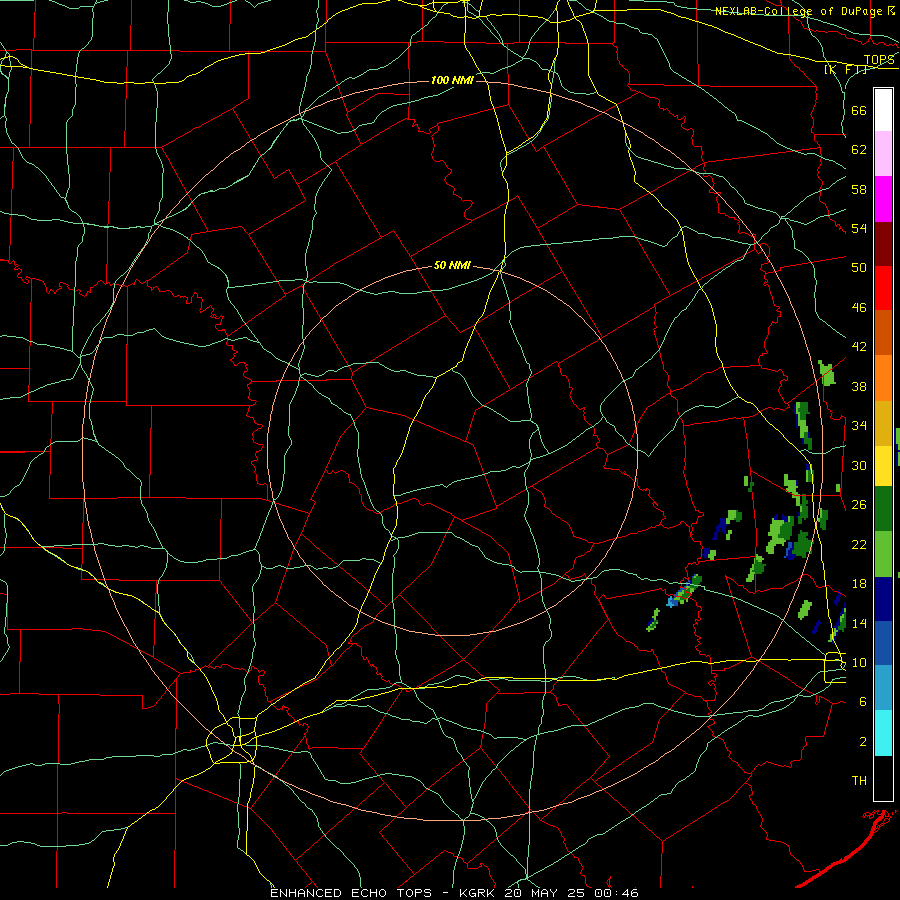Click the dark orange legend swatch
Screen dimensions: 900x900
tap(883, 333)
